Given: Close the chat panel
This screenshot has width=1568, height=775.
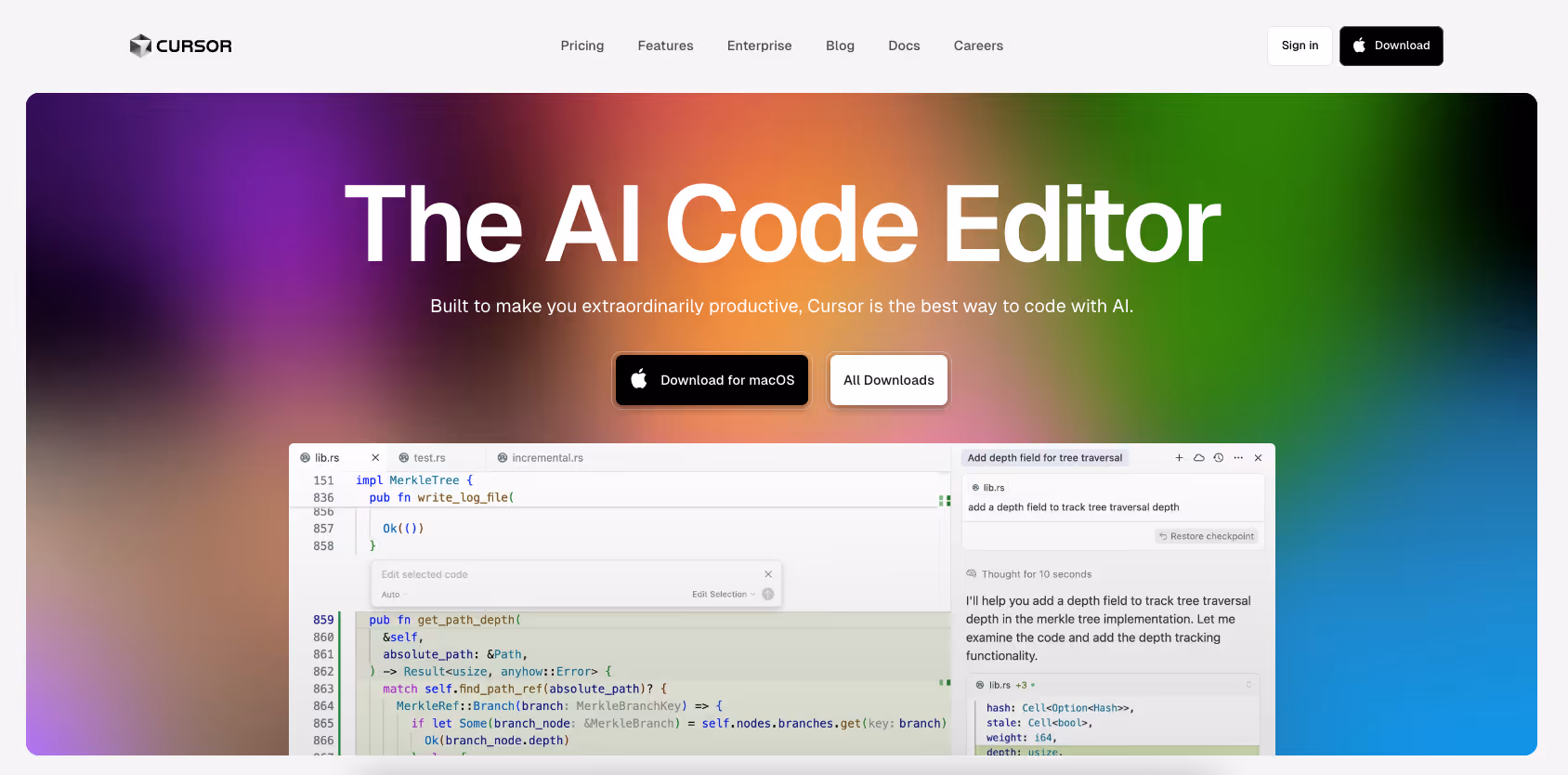Looking at the screenshot, I should [1258, 458].
